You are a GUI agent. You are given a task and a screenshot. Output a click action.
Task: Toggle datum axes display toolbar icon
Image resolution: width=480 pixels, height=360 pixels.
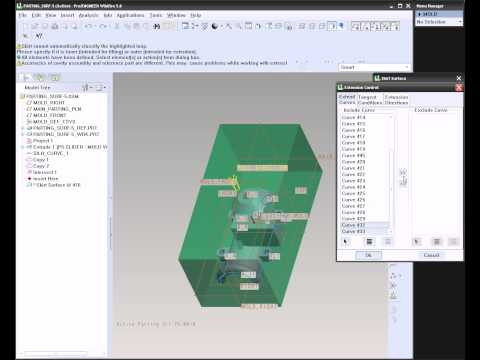tap(366, 27)
